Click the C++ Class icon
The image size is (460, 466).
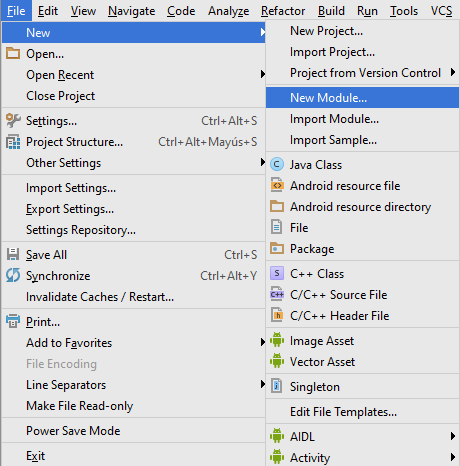tap(277, 274)
